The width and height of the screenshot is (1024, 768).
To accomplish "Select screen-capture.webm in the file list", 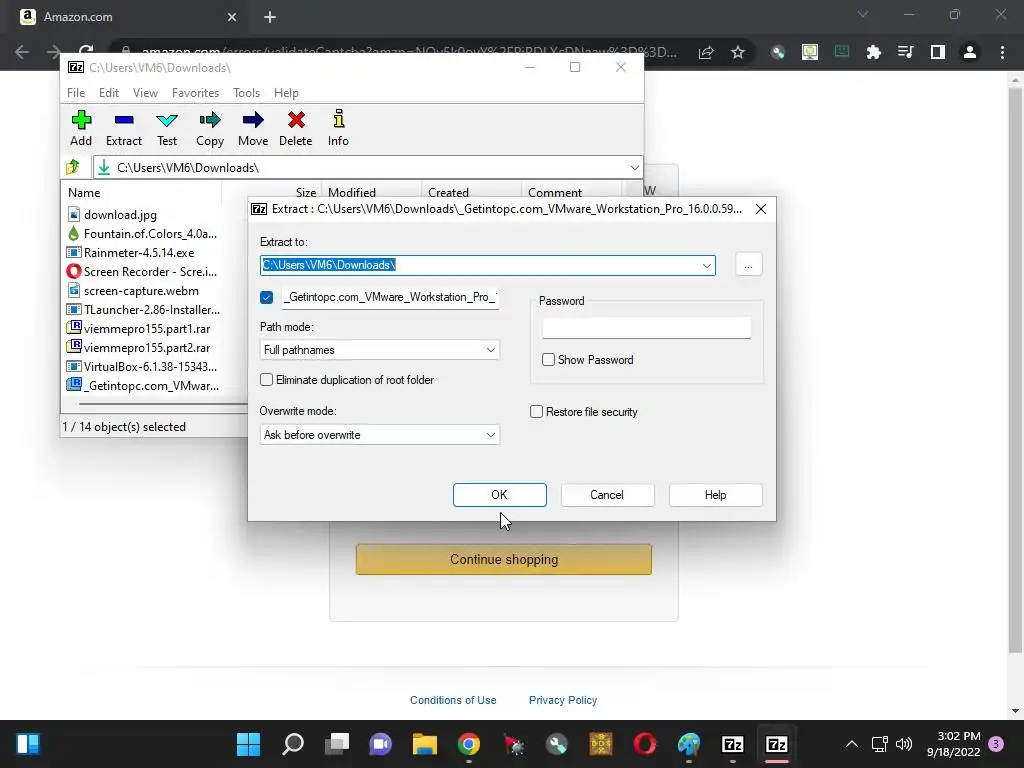I will click(141, 291).
